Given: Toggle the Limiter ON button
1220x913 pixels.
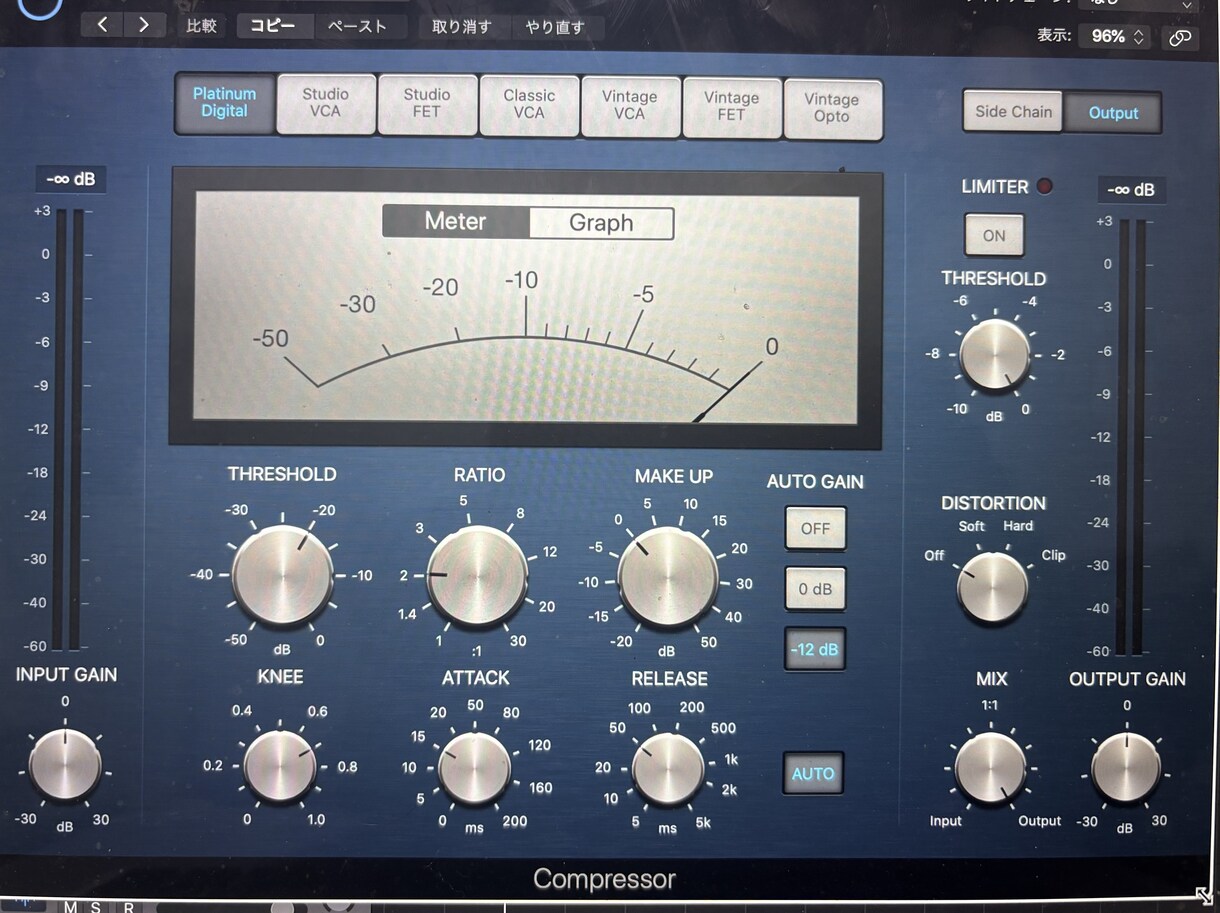Looking at the screenshot, I should coord(993,236).
